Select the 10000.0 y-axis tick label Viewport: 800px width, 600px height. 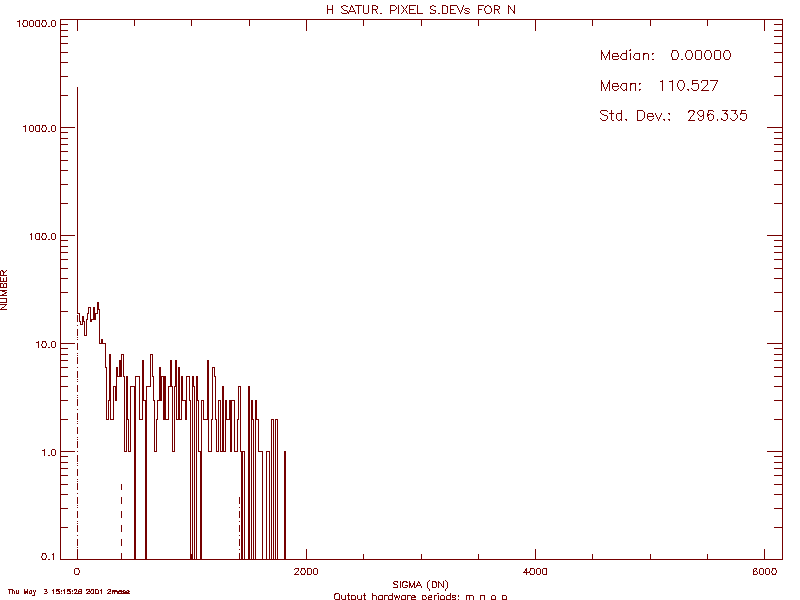38,24
